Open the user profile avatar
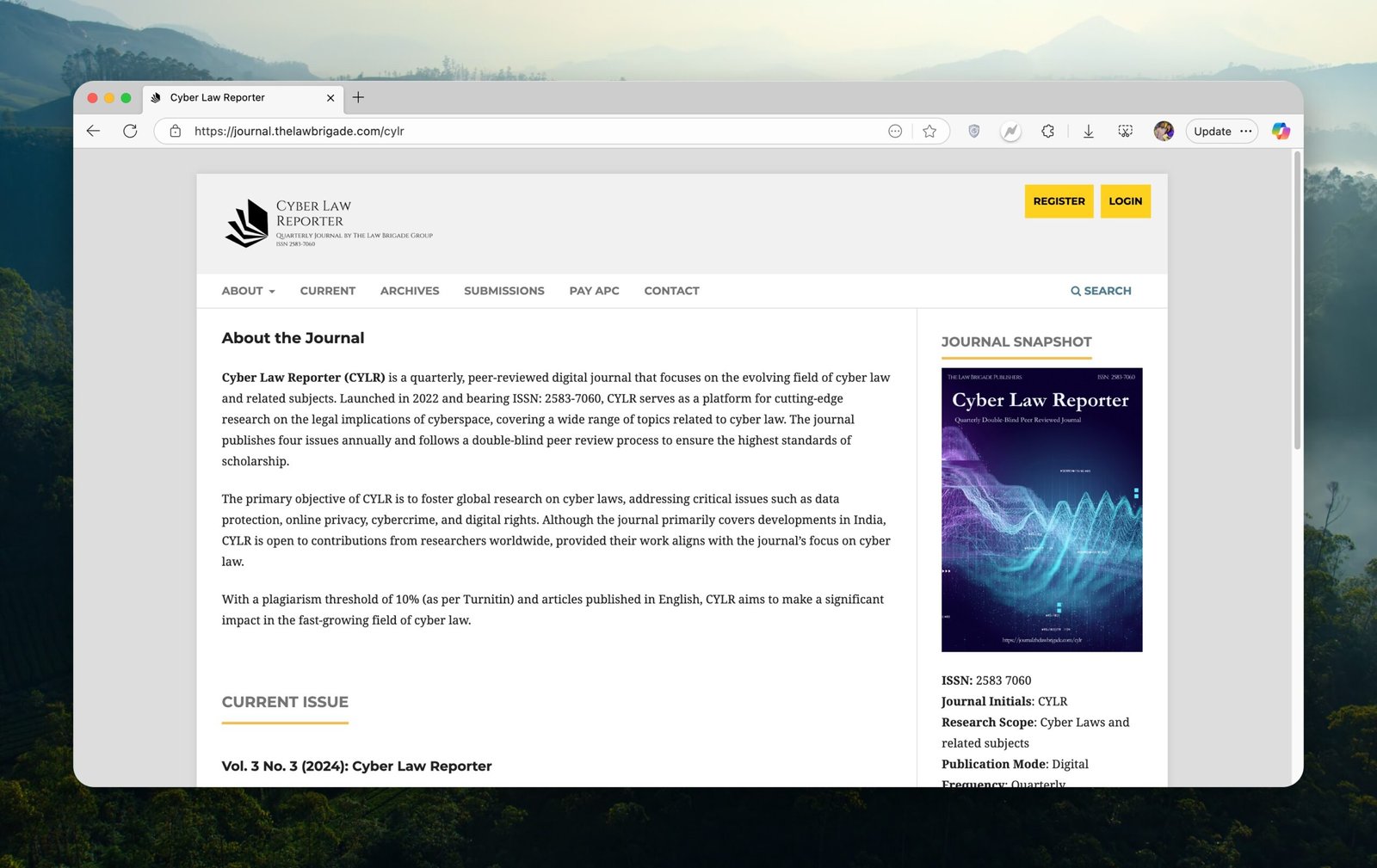The height and width of the screenshot is (868, 1377). point(1164,131)
